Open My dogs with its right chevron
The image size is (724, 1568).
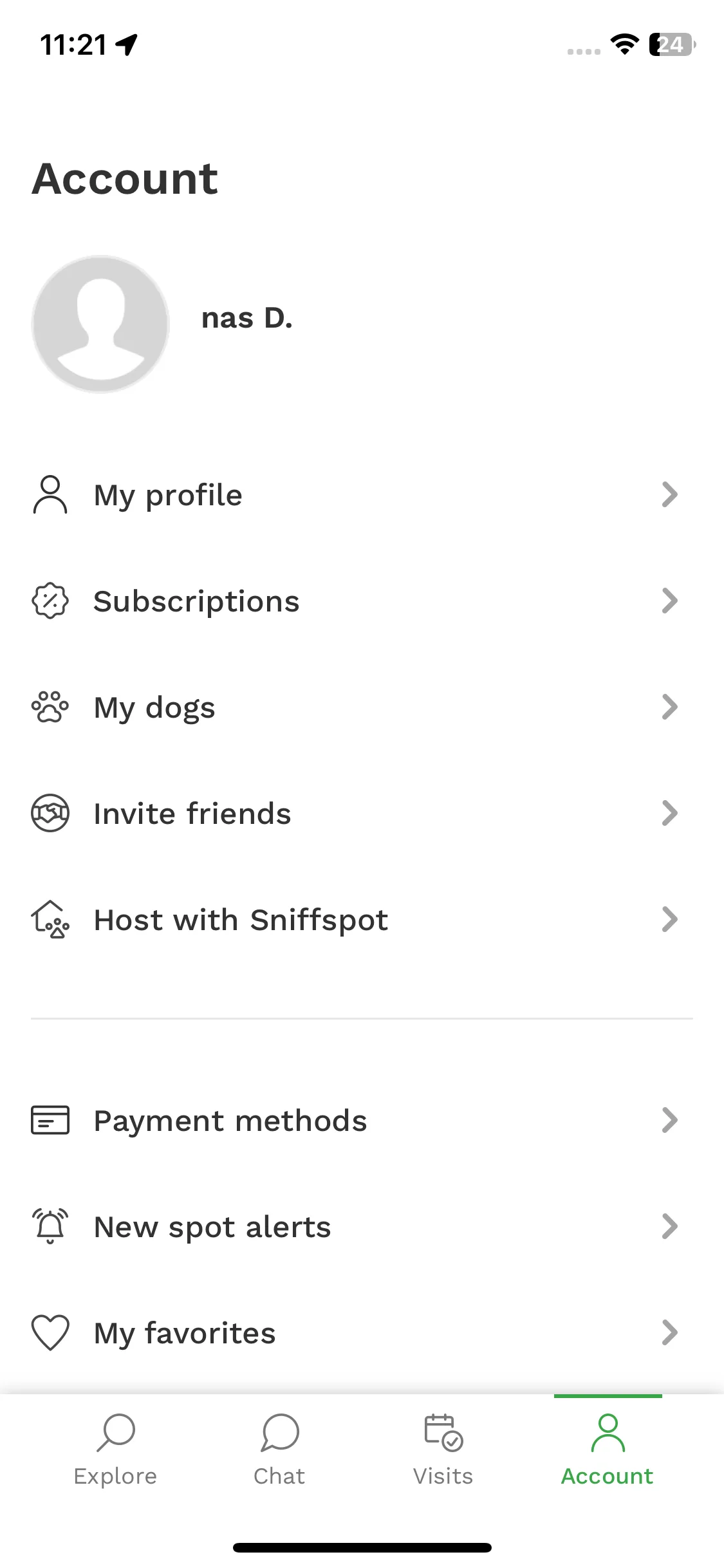(670, 707)
